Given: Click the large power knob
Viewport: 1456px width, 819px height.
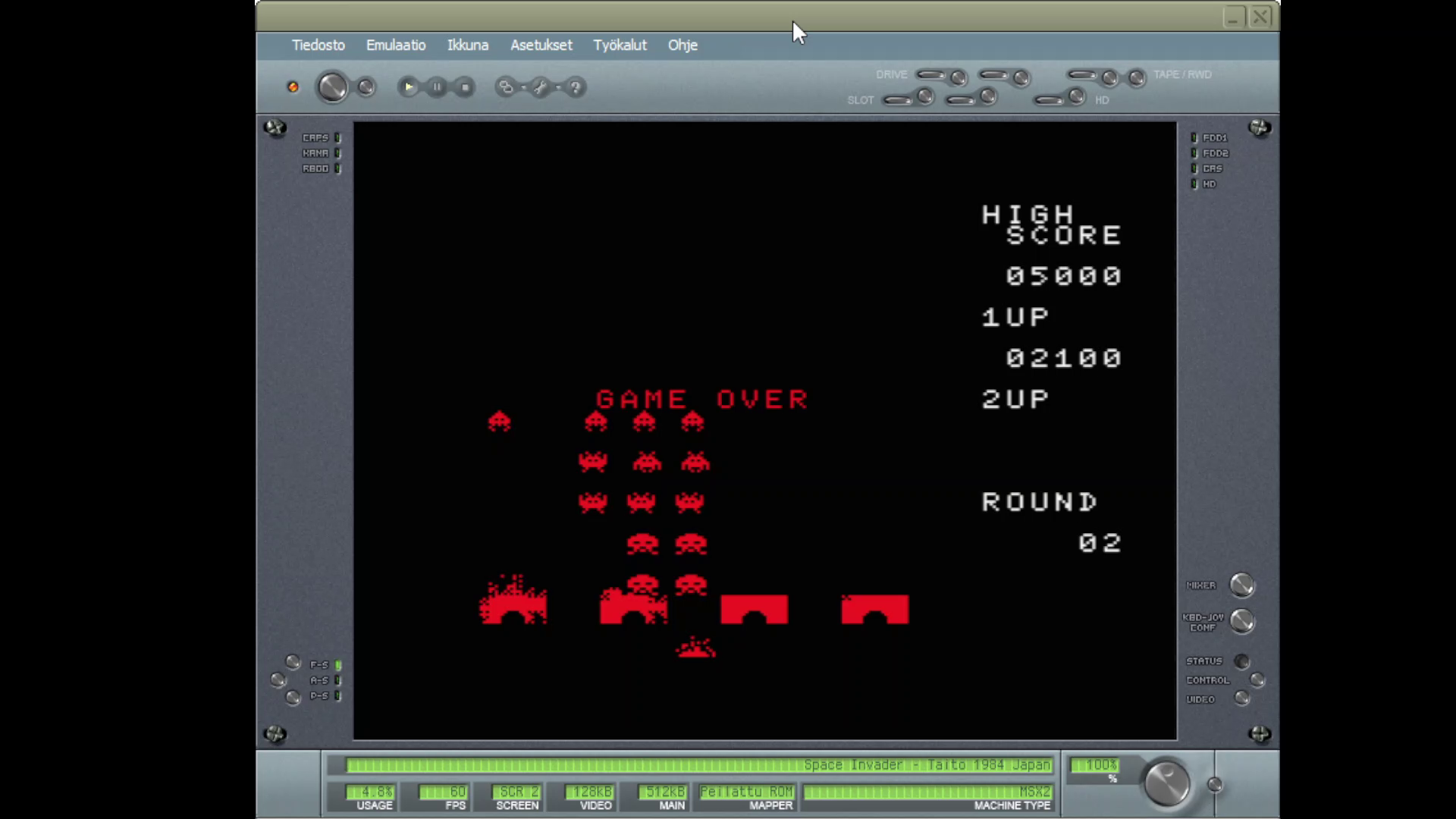Looking at the screenshot, I should click(x=331, y=87).
